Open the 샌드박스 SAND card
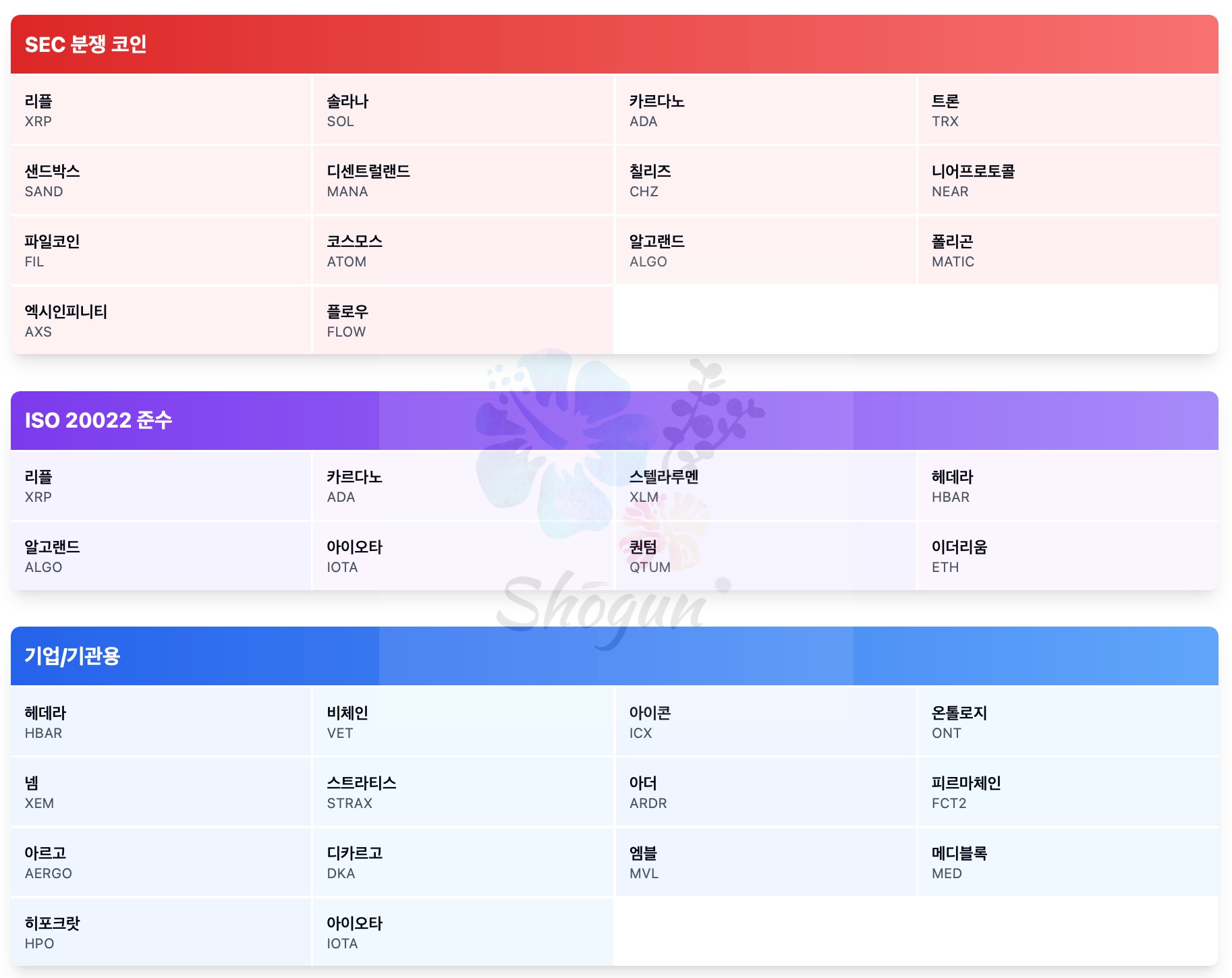 (161, 180)
